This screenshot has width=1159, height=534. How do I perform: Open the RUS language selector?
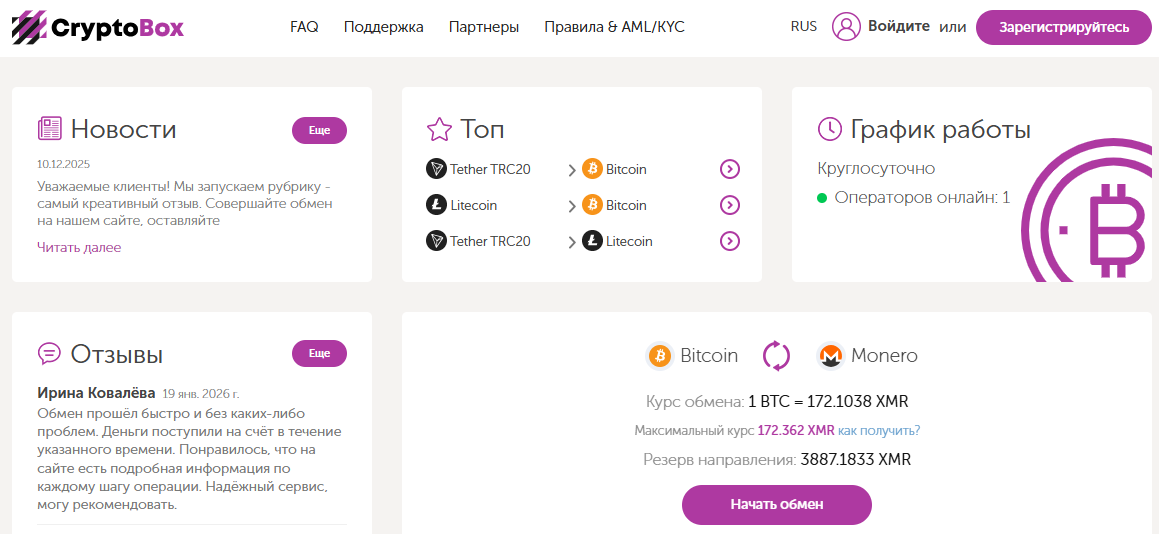(803, 27)
